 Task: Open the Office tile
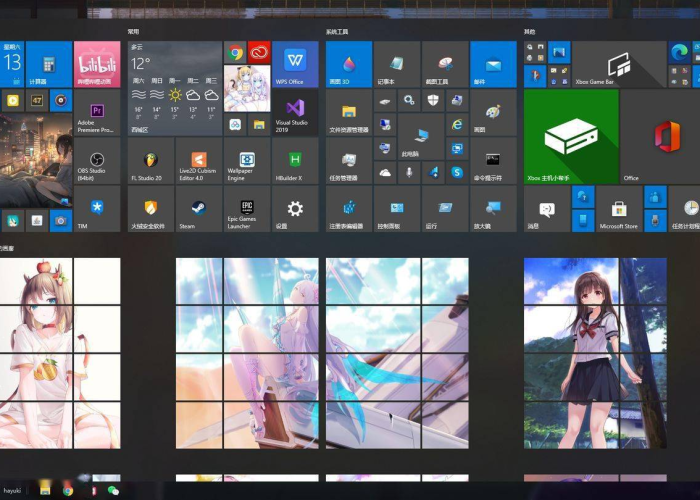(x=661, y=137)
